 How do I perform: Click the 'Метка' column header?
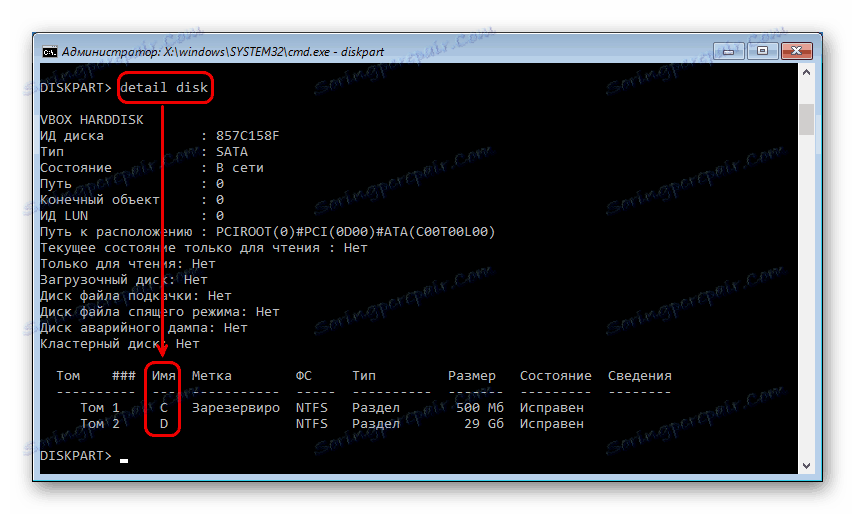point(212,376)
